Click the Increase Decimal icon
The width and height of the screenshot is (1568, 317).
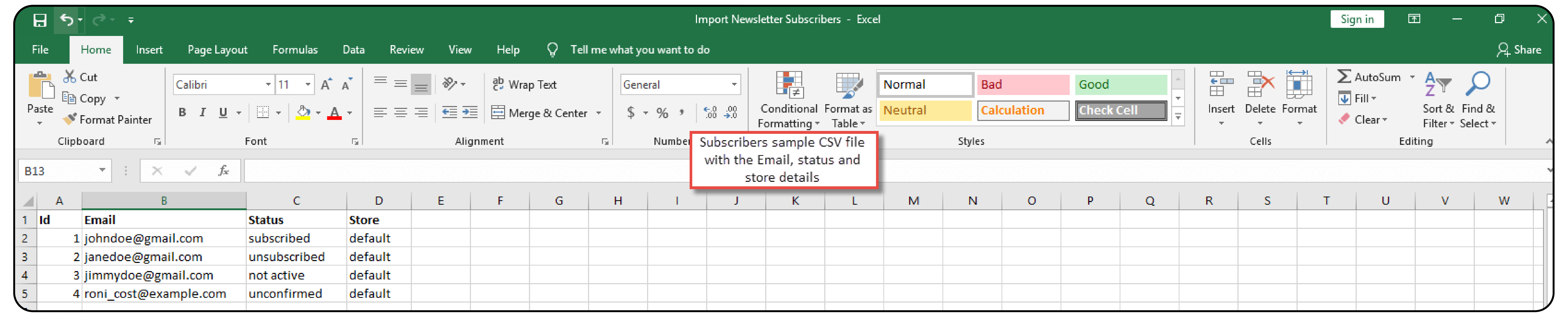[710, 113]
